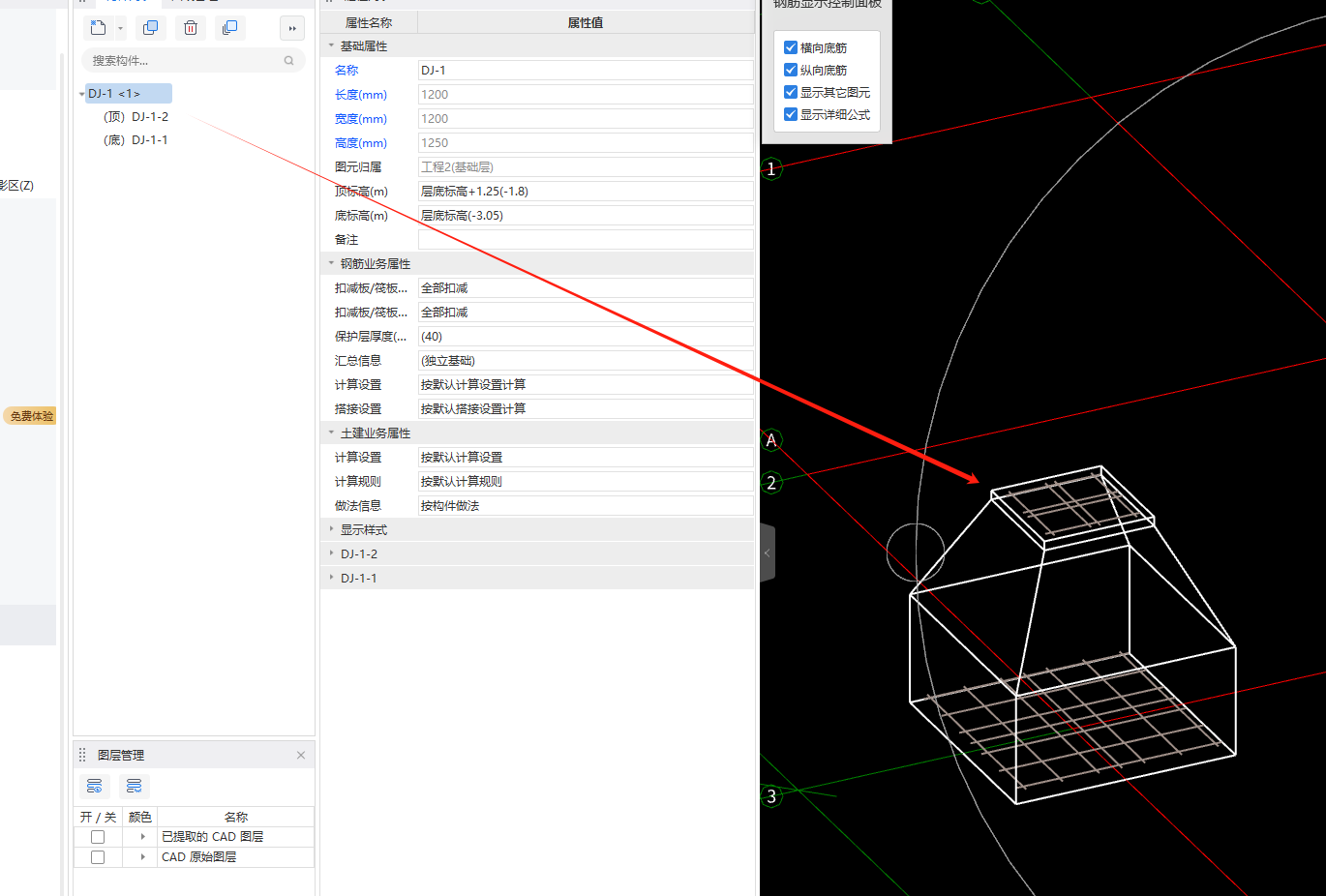The width and height of the screenshot is (1326, 896).
Task: Click the 钢筋业务 计算设置 value field
Action: point(586,384)
